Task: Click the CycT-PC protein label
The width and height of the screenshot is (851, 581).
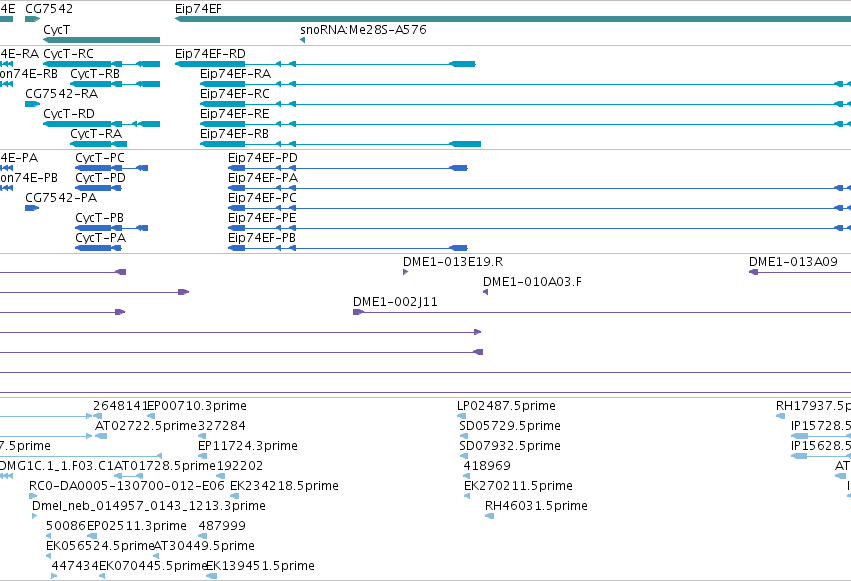Action: [100, 158]
